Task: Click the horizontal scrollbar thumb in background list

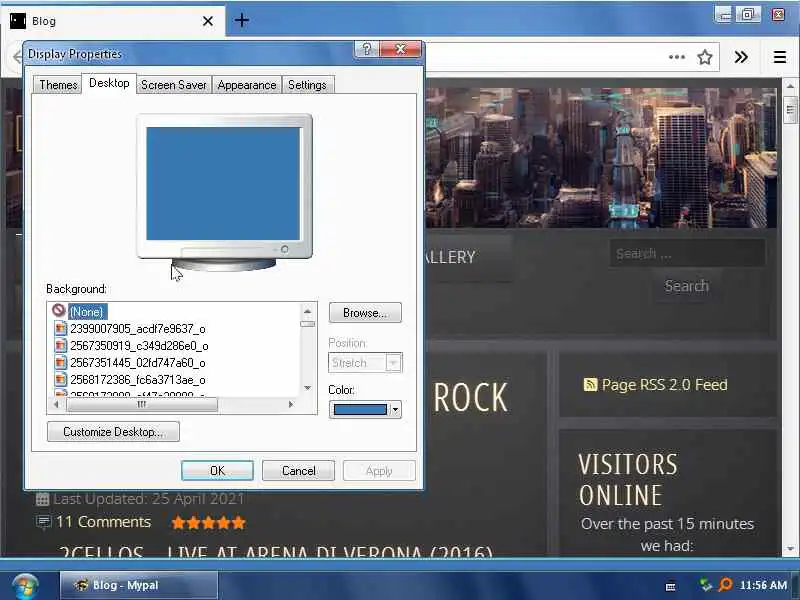Action: [x=142, y=405]
